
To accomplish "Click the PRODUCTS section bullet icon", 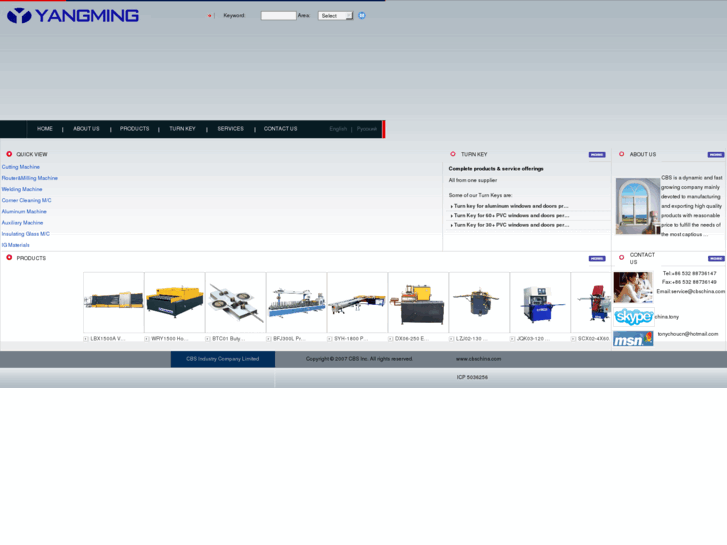I will pos(9,257).
